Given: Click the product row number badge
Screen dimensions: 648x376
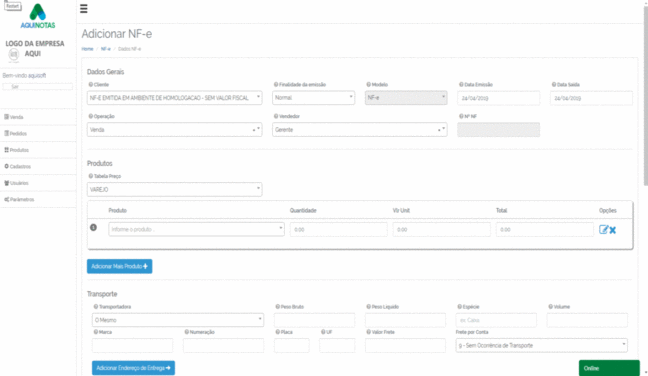Looking at the screenshot, I should pos(93,227).
